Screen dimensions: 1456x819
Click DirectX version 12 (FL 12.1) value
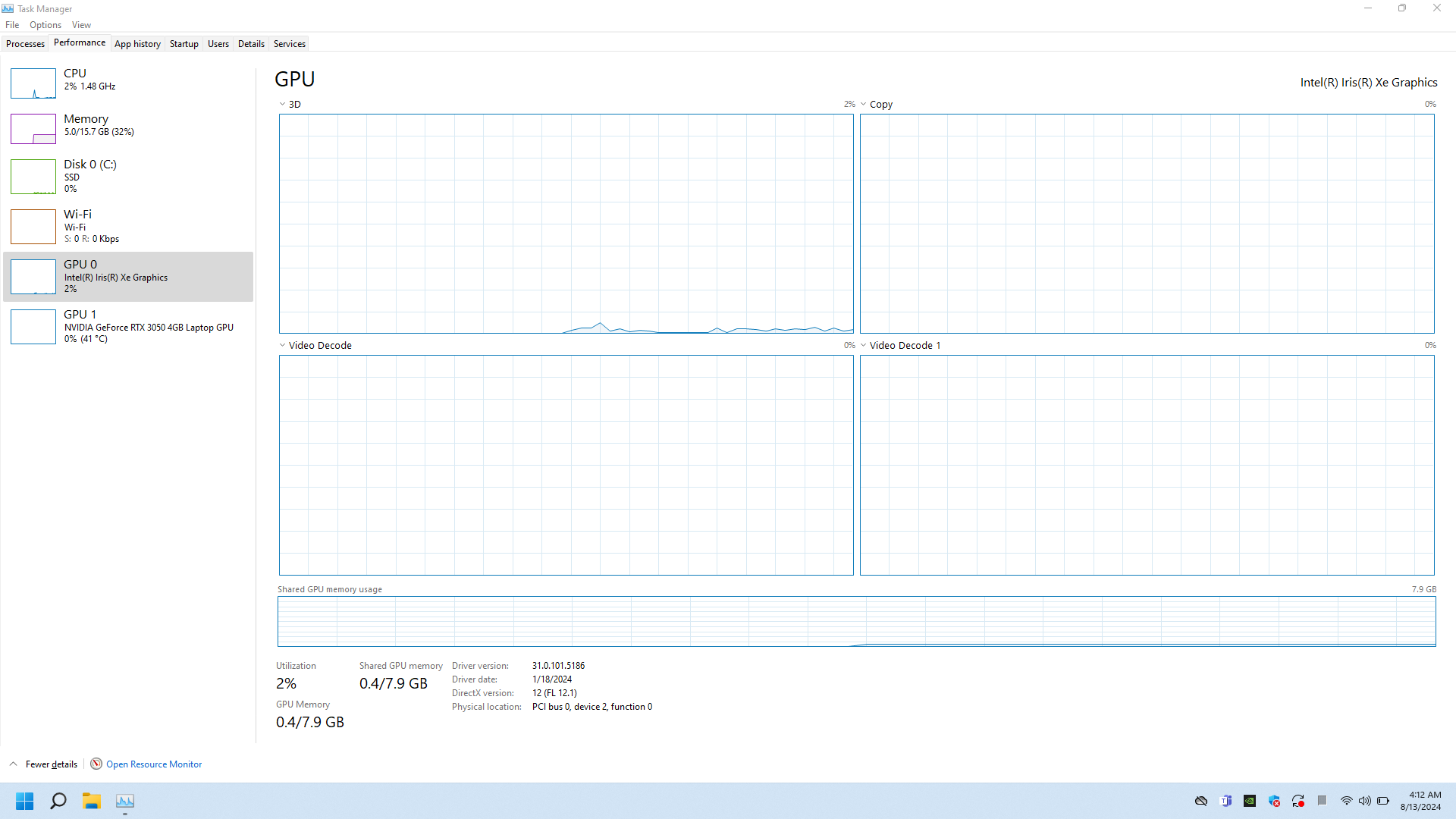pos(554,693)
